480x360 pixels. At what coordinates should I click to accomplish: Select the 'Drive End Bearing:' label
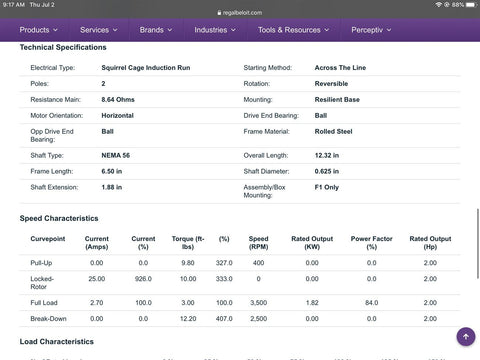(x=271, y=116)
